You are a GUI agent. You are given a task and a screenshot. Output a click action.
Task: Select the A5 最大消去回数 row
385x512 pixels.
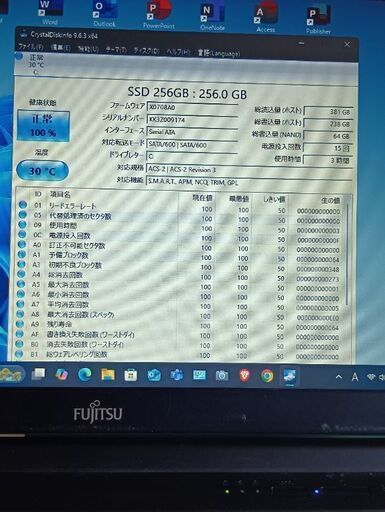point(180,286)
